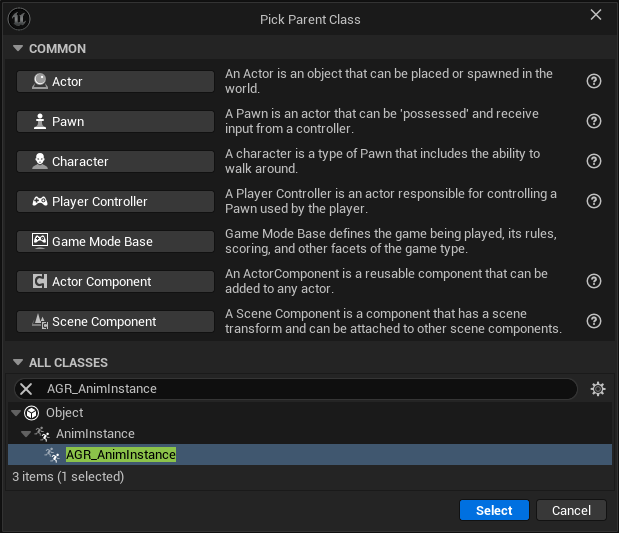The image size is (619, 533).
Task: Collapse the Object tree node
Action: (x=16, y=413)
